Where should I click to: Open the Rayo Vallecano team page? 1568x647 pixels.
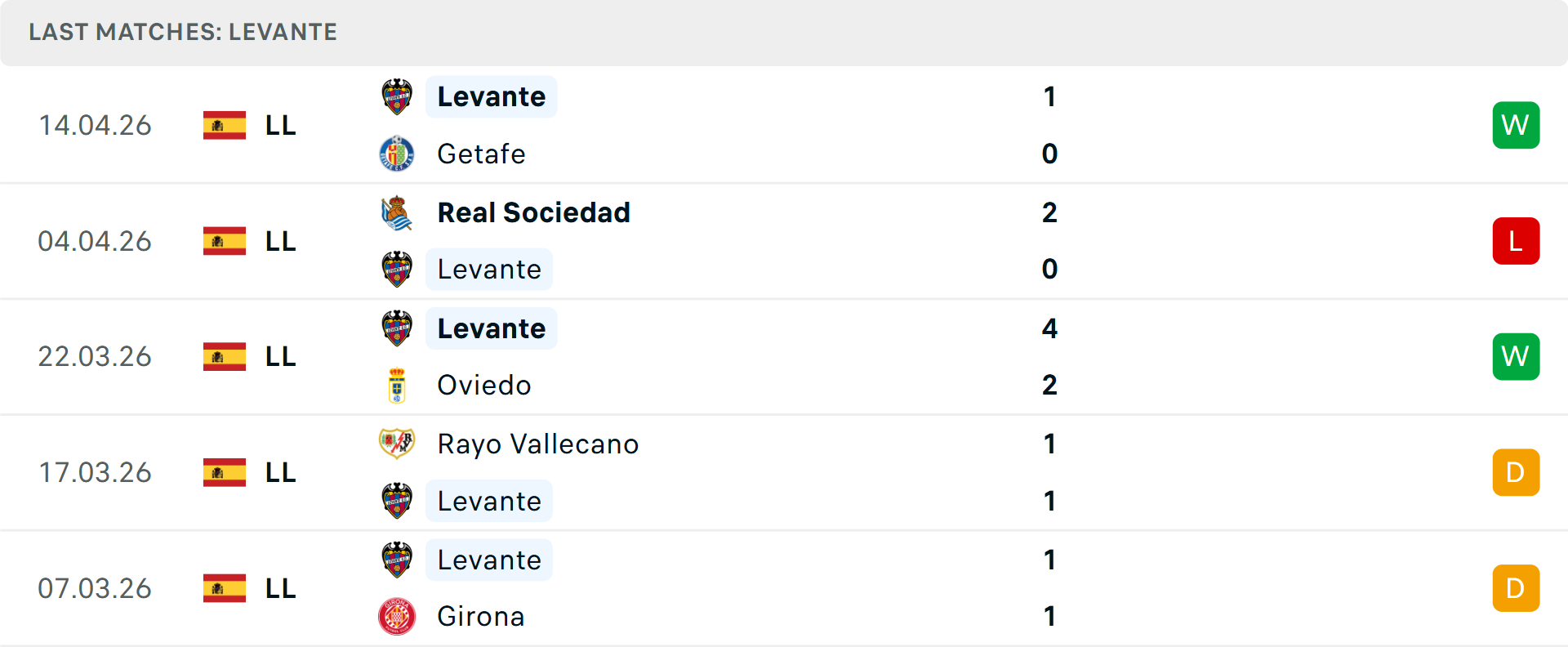[x=537, y=444]
